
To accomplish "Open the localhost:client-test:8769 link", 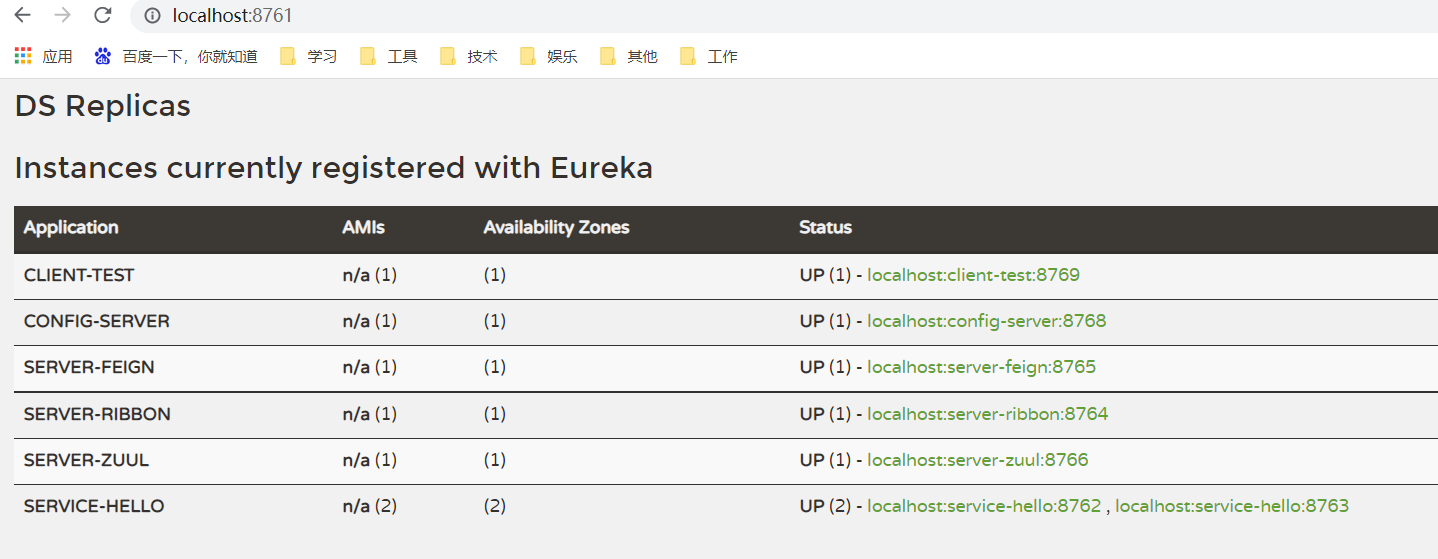I will pyautogui.click(x=973, y=275).
